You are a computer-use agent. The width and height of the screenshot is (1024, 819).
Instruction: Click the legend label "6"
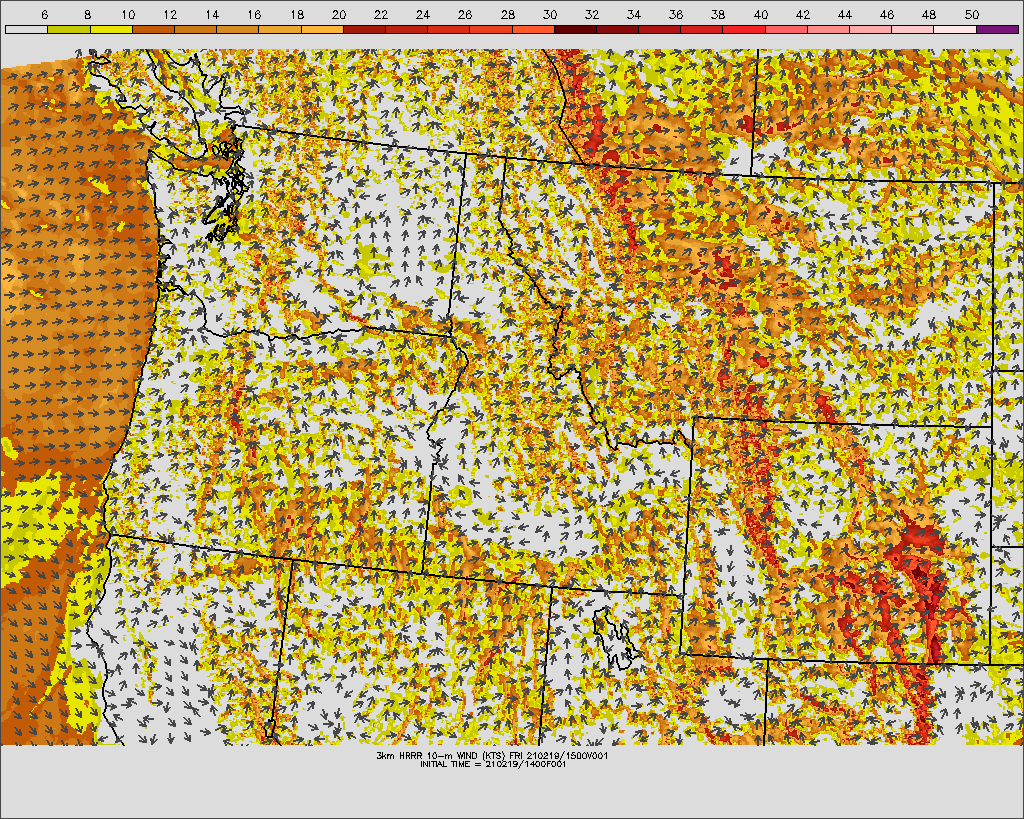44,14
